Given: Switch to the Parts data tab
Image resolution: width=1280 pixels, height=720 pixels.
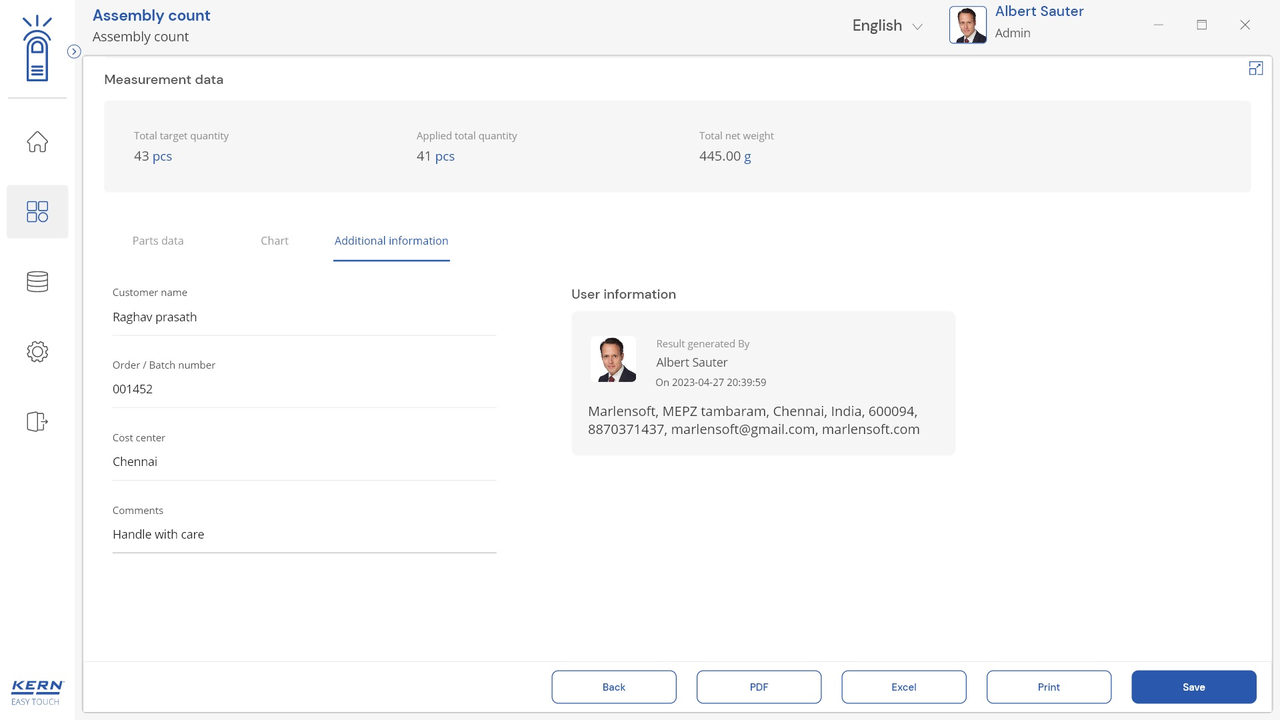Looking at the screenshot, I should click(158, 241).
